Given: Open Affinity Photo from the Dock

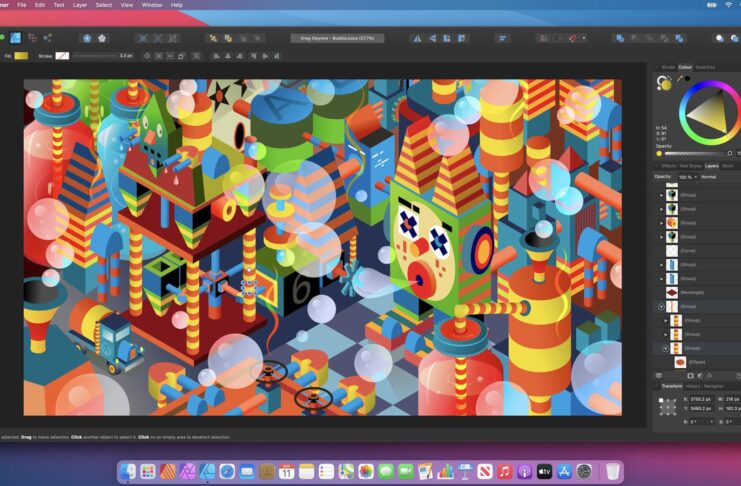Looking at the screenshot, I should pos(187,471).
